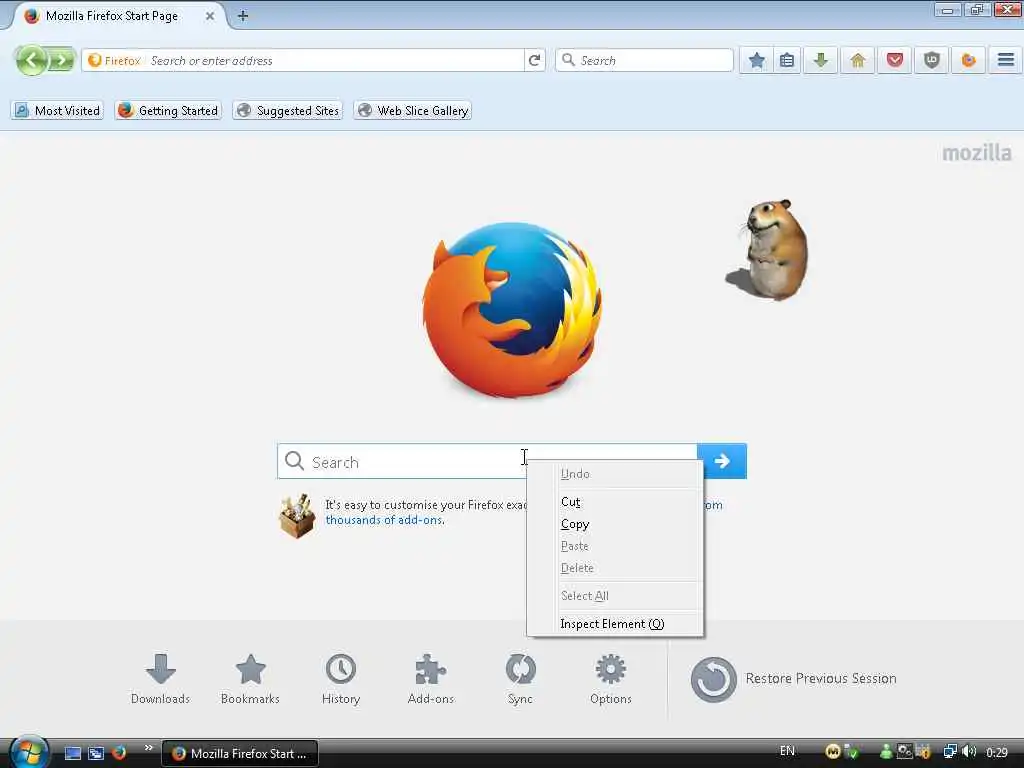
Task: Open the Web Slice Gallery bookmark
Action: (x=413, y=110)
